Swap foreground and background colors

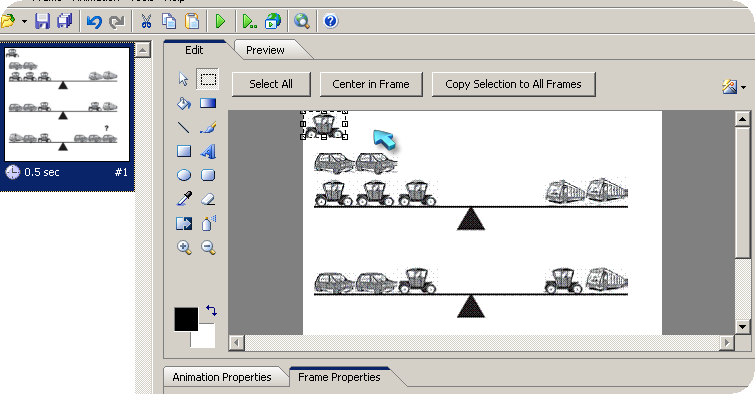[x=211, y=310]
